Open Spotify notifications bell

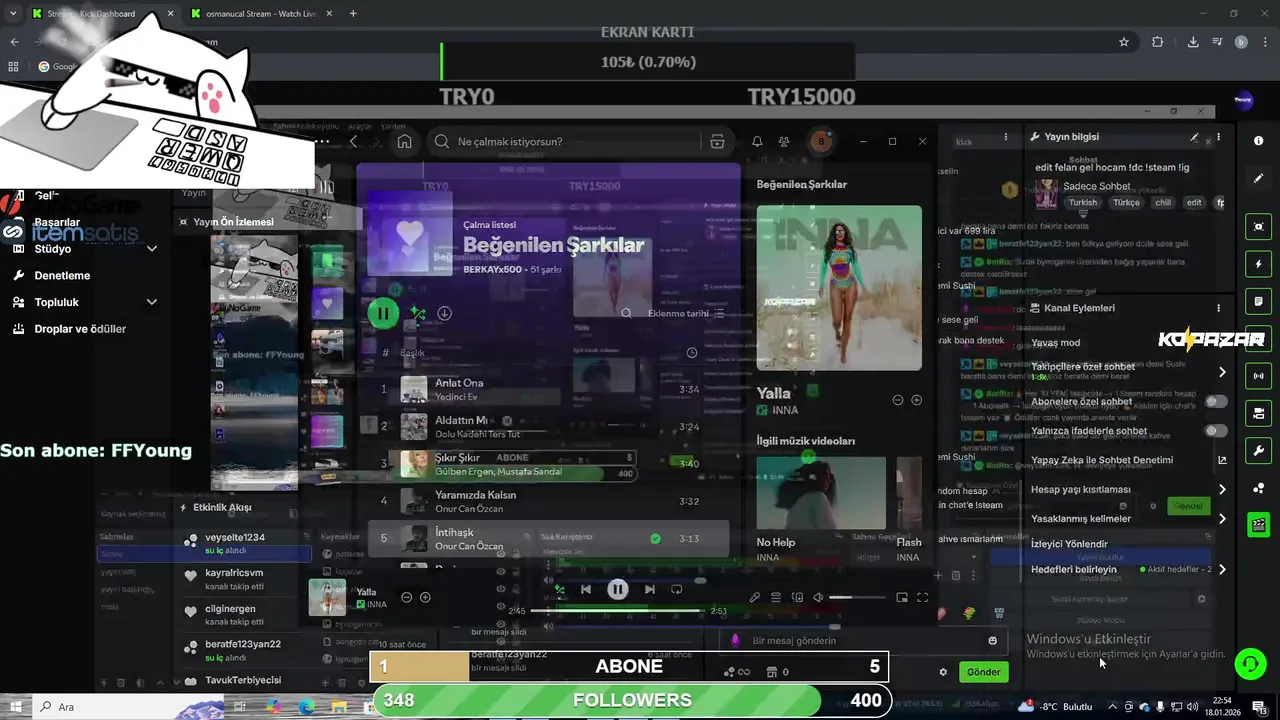pyautogui.click(x=757, y=142)
